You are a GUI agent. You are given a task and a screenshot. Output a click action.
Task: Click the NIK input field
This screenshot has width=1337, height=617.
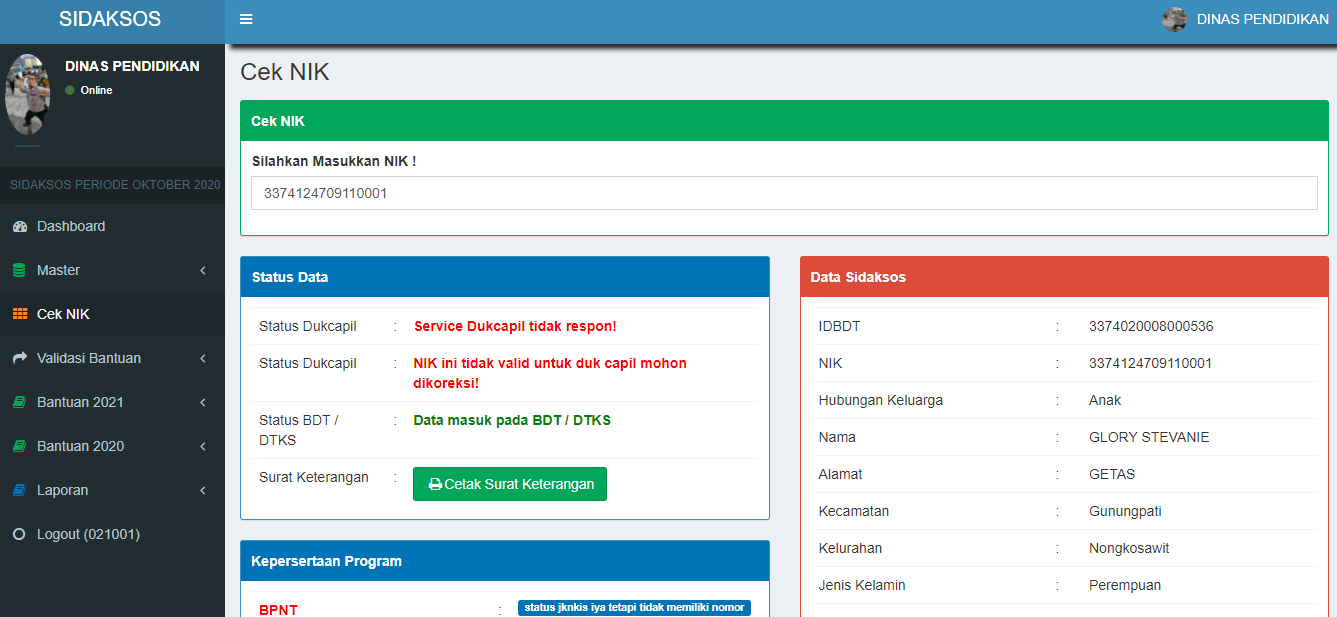point(784,193)
